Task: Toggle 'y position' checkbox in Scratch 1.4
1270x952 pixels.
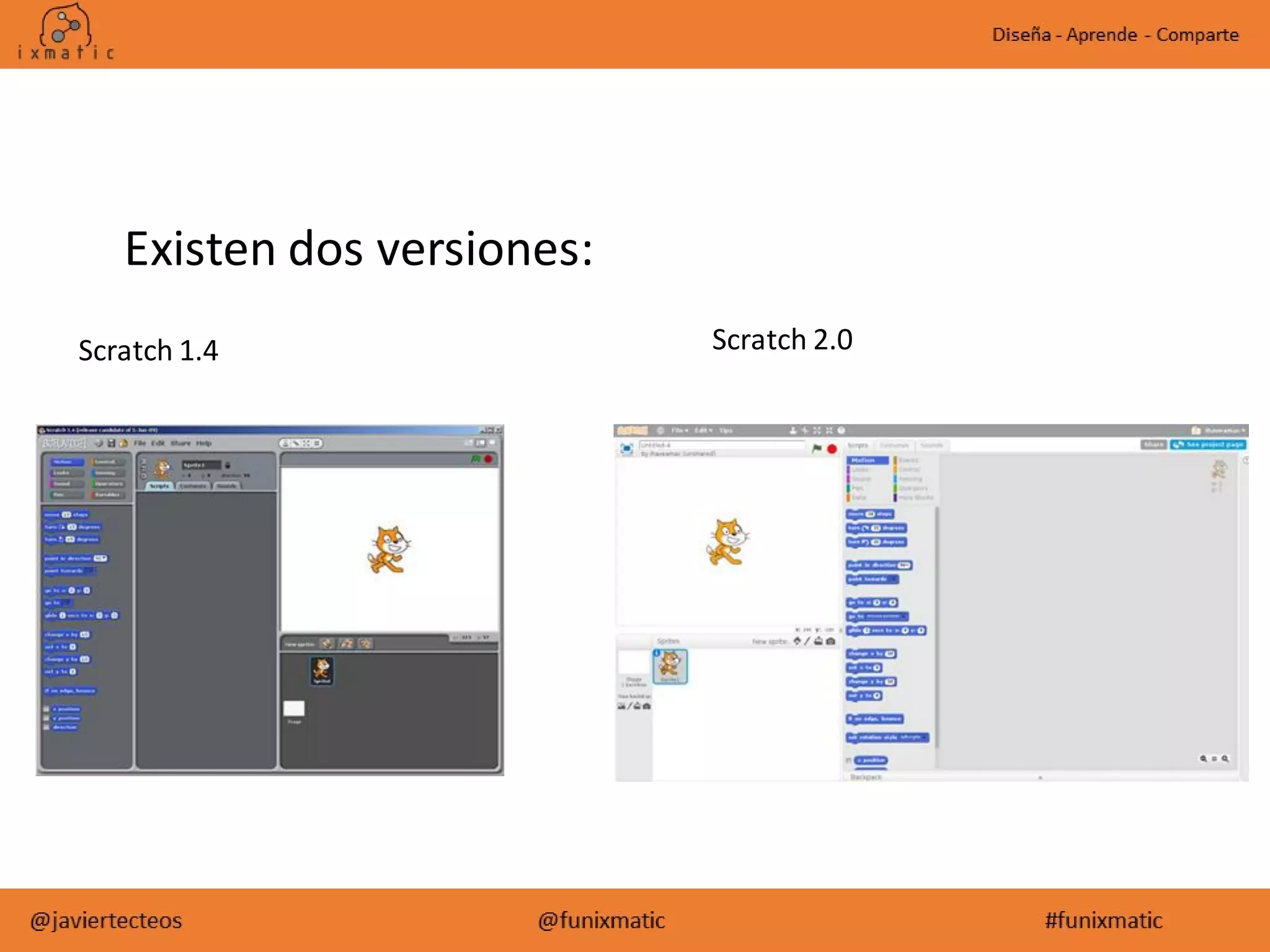Action: tap(47, 718)
